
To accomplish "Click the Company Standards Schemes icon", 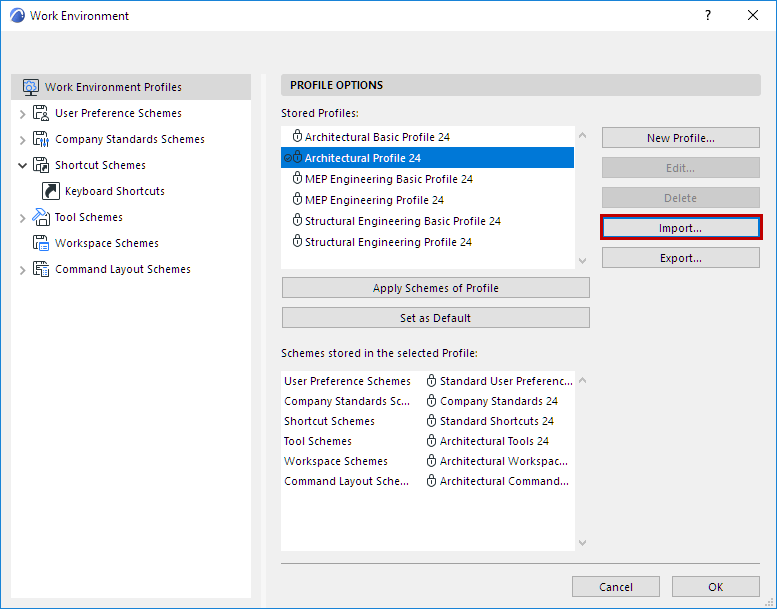I will [x=41, y=139].
